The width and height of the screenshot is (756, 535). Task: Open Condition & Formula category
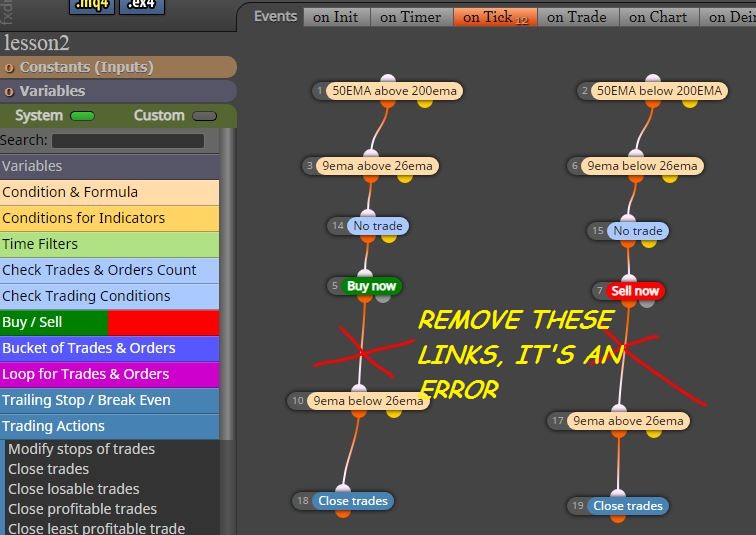click(109, 192)
